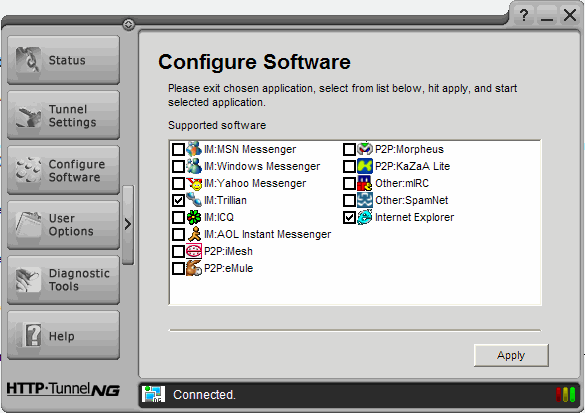Check IM:AOL Instant Messenger box
Viewport: 585px width, 413px height.
(x=178, y=234)
